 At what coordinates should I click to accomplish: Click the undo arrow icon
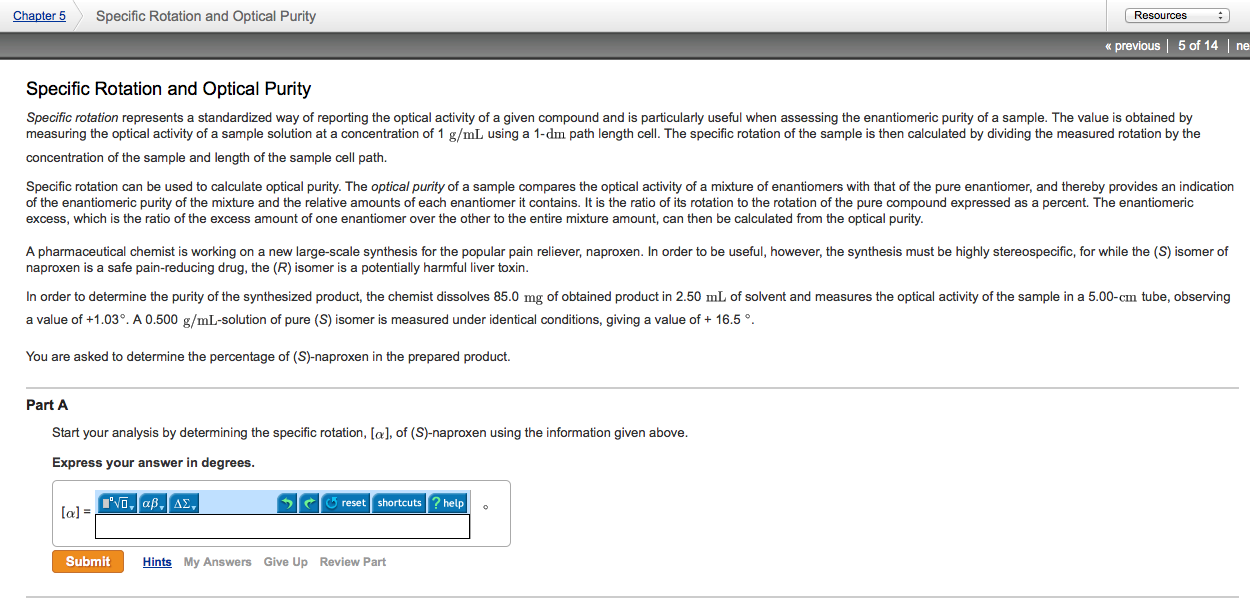click(288, 503)
